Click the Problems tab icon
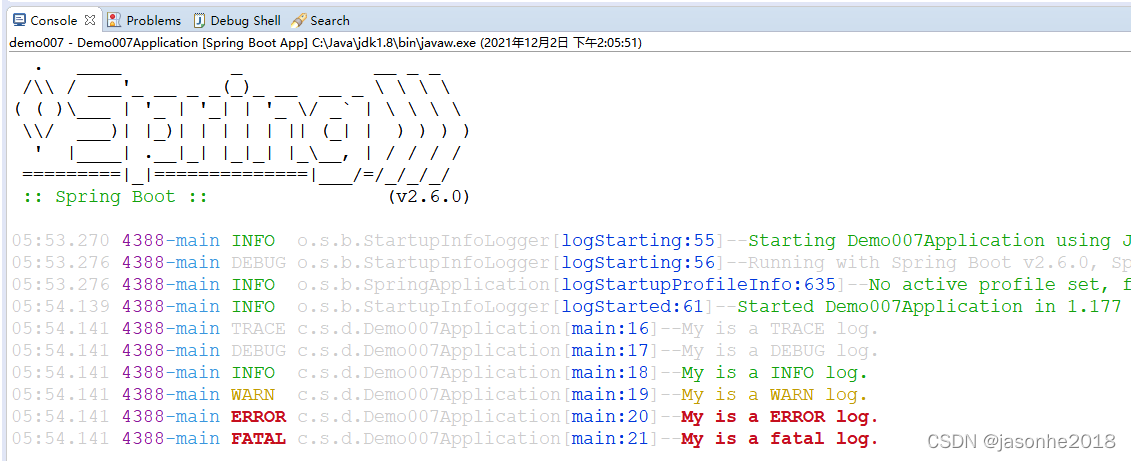This screenshot has width=1131, height=461. pyautogui.click(x=114, y=20)
